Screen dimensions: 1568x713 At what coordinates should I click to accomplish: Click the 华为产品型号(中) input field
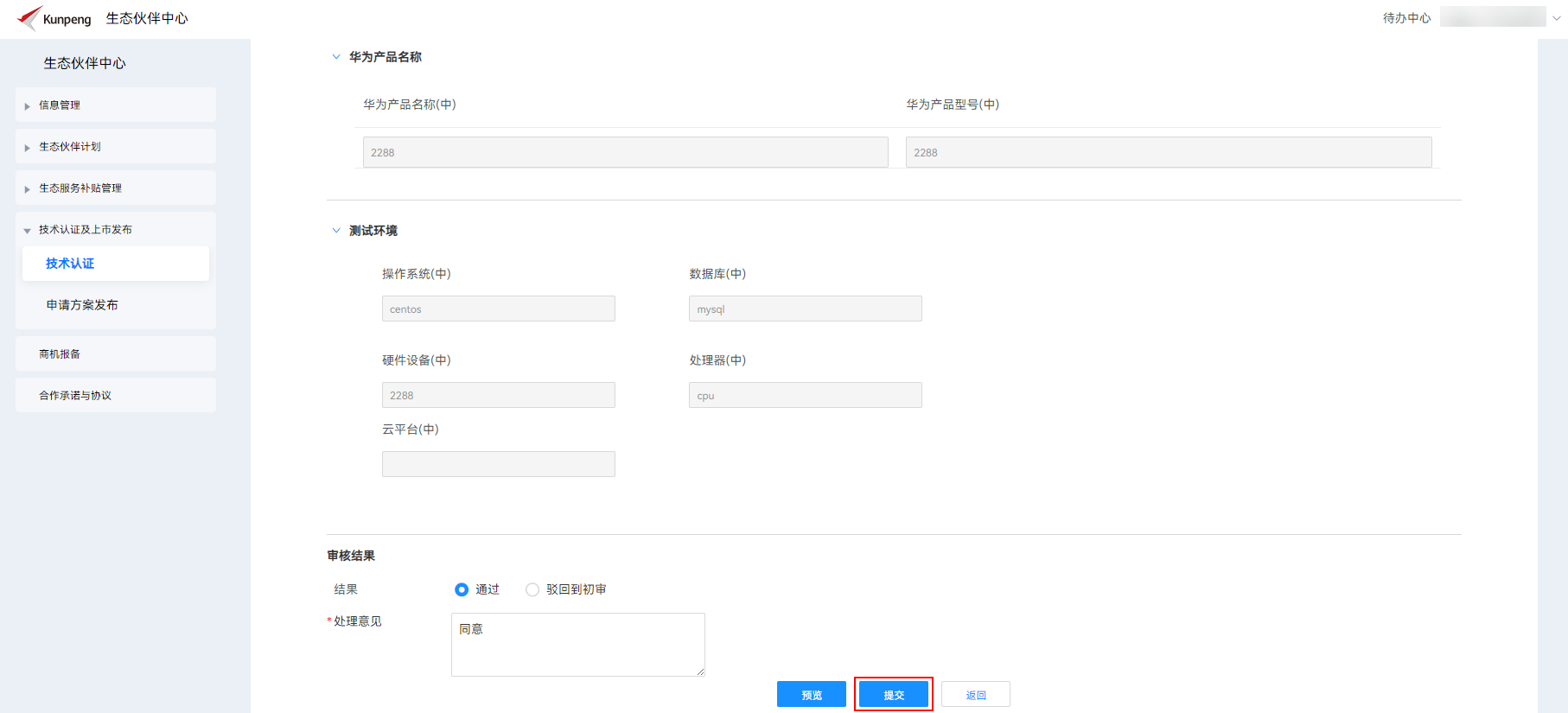1169,152
